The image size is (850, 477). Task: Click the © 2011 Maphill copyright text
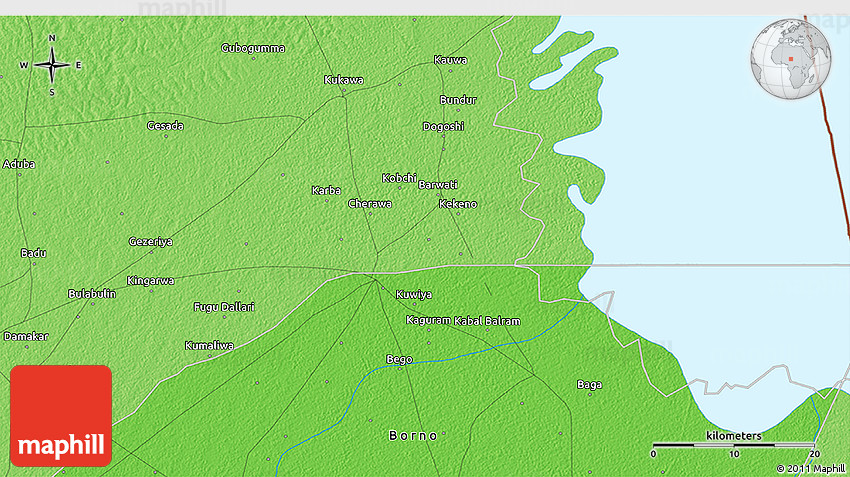pyautogui.click(x=811, y=469)
